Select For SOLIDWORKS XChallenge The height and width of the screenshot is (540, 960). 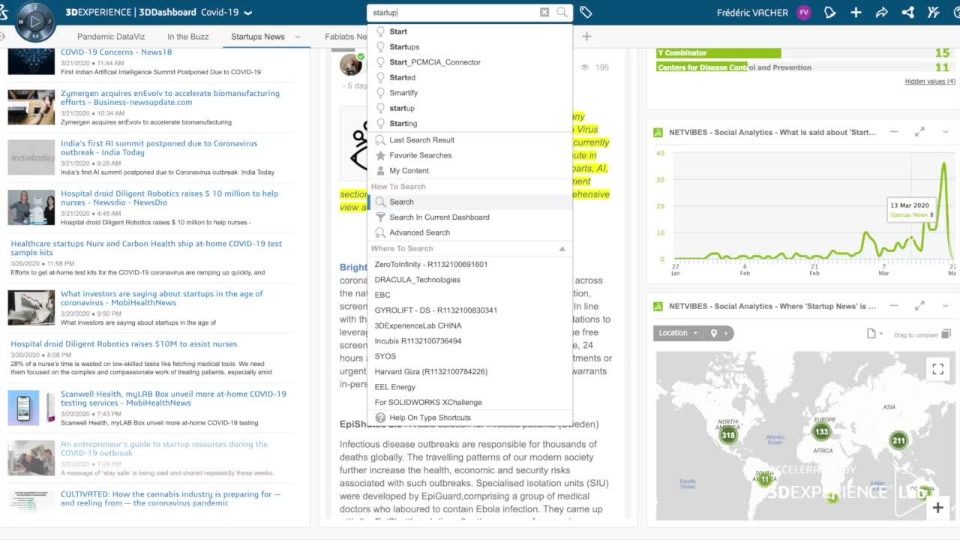pos(470,402)
